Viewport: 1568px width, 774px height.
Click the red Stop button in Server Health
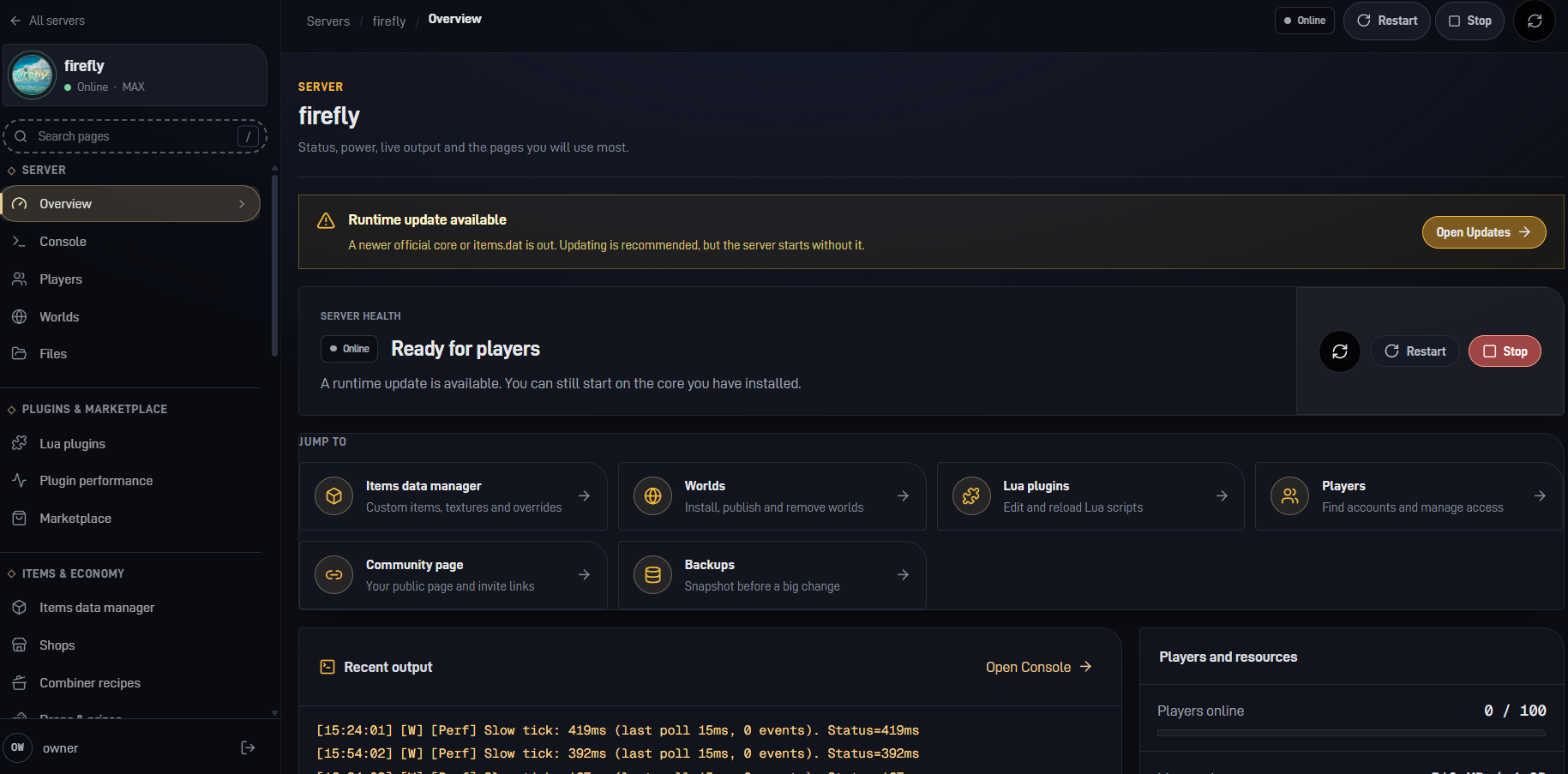pyautogui.click(x=1505, y=351)
